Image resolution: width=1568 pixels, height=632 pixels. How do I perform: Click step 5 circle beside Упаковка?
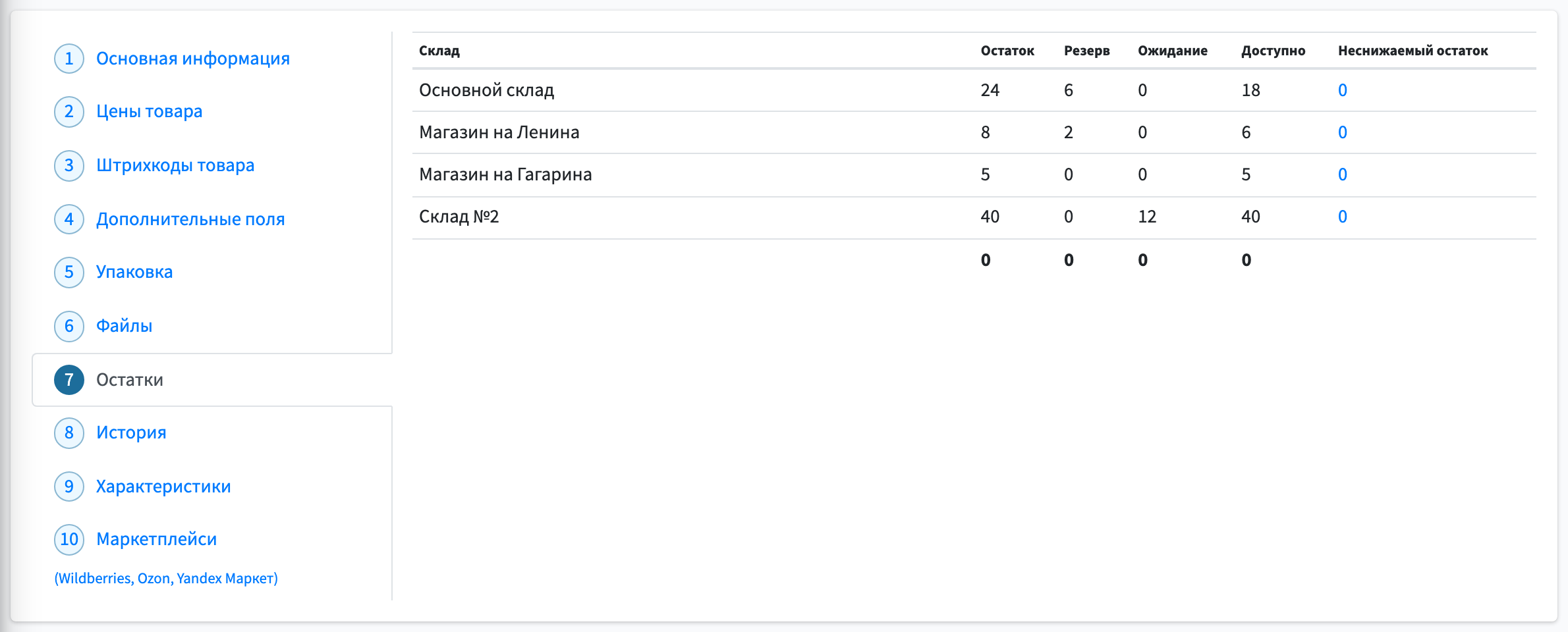[x=69, y=273]
